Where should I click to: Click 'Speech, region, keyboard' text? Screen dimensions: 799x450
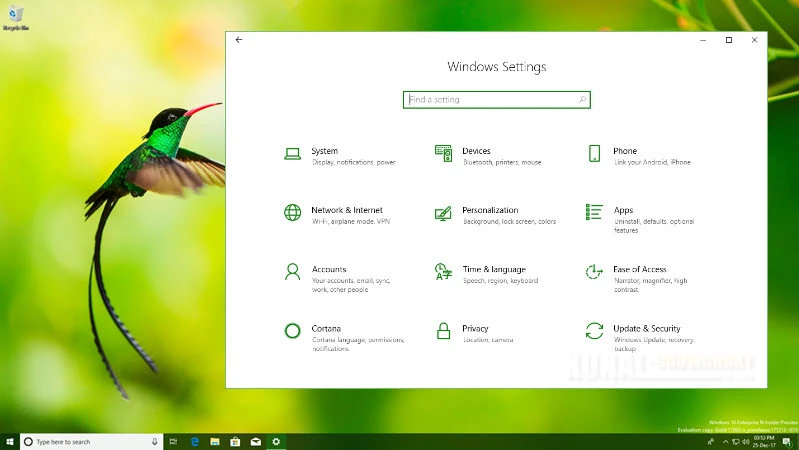500,280
